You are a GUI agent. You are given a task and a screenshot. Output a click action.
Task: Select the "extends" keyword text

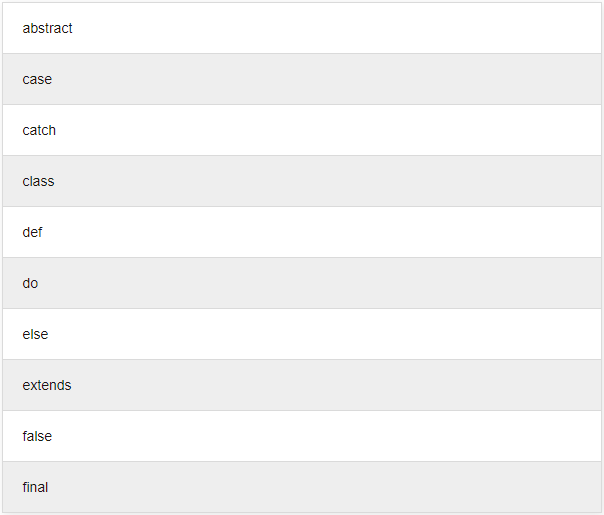tap(47, 385)
